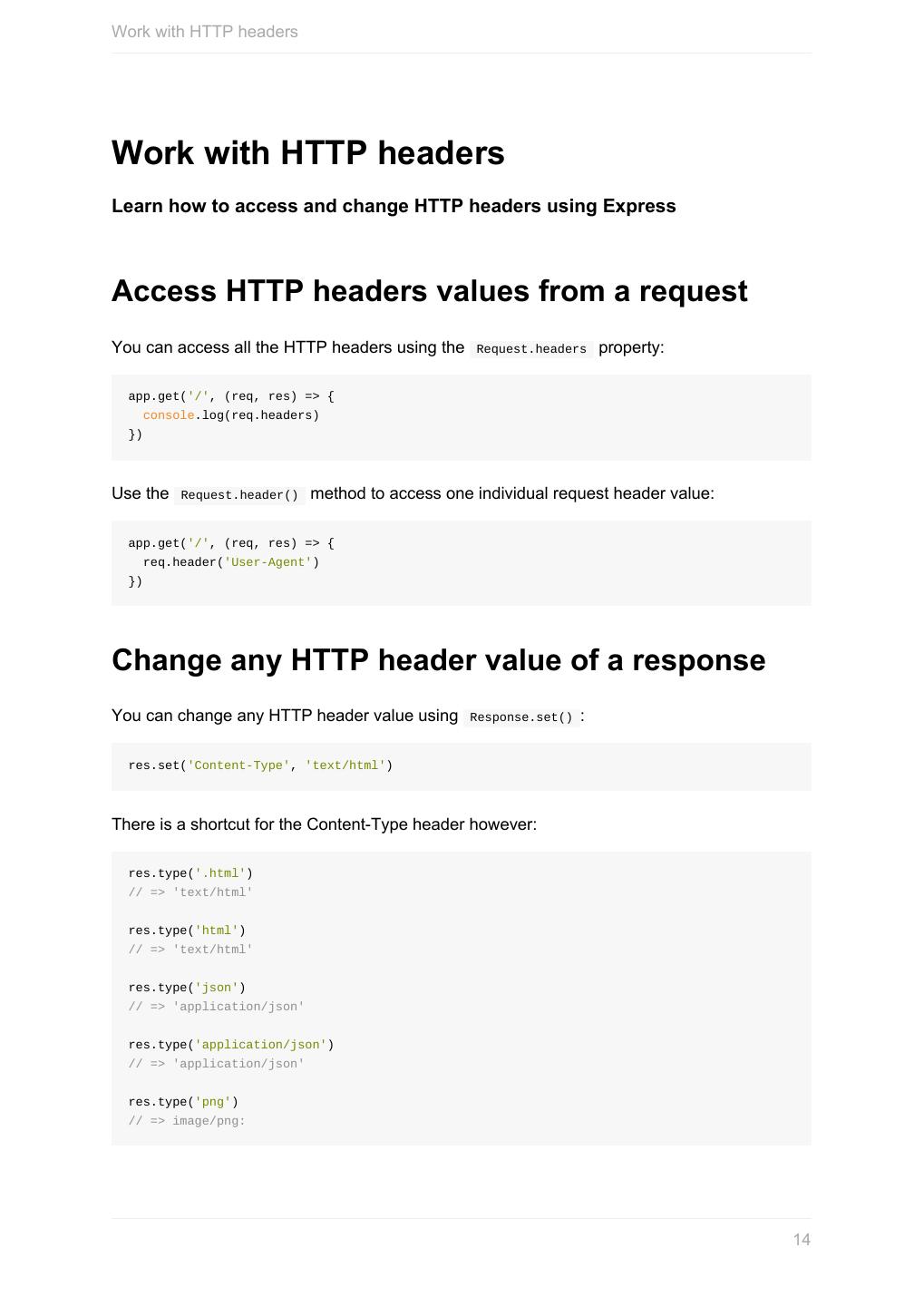Click the page number 14
Viewport: 924px width, 1306px height.
(802, 1240)
